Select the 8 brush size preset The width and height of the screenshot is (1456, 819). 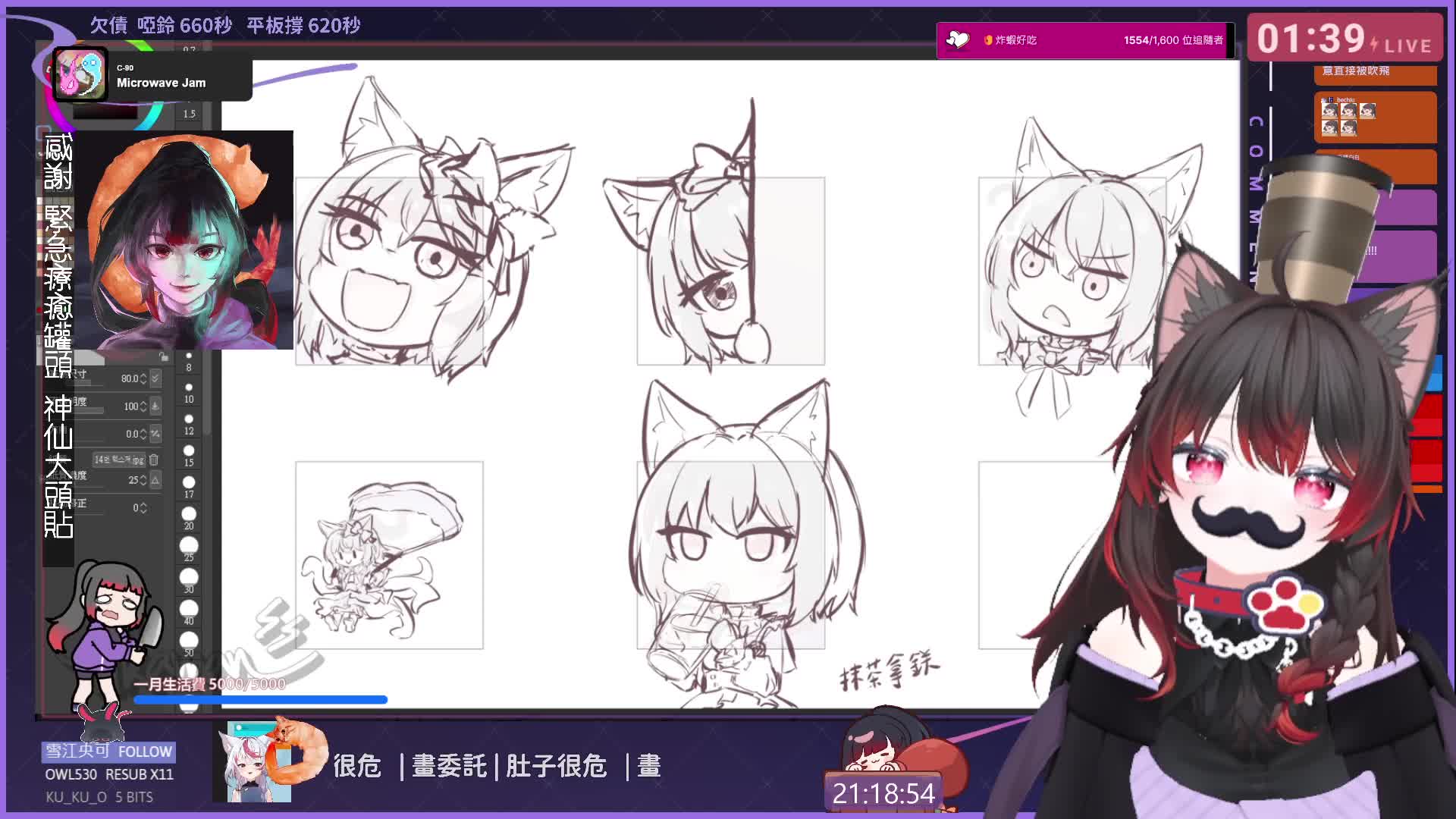(189, 361)
